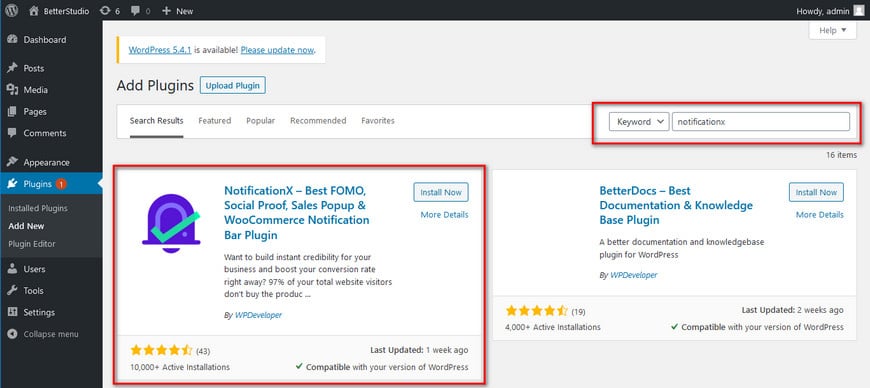Click the Dashboard menu label
This screenshot has height=388, width=870.
pos(44,39)
